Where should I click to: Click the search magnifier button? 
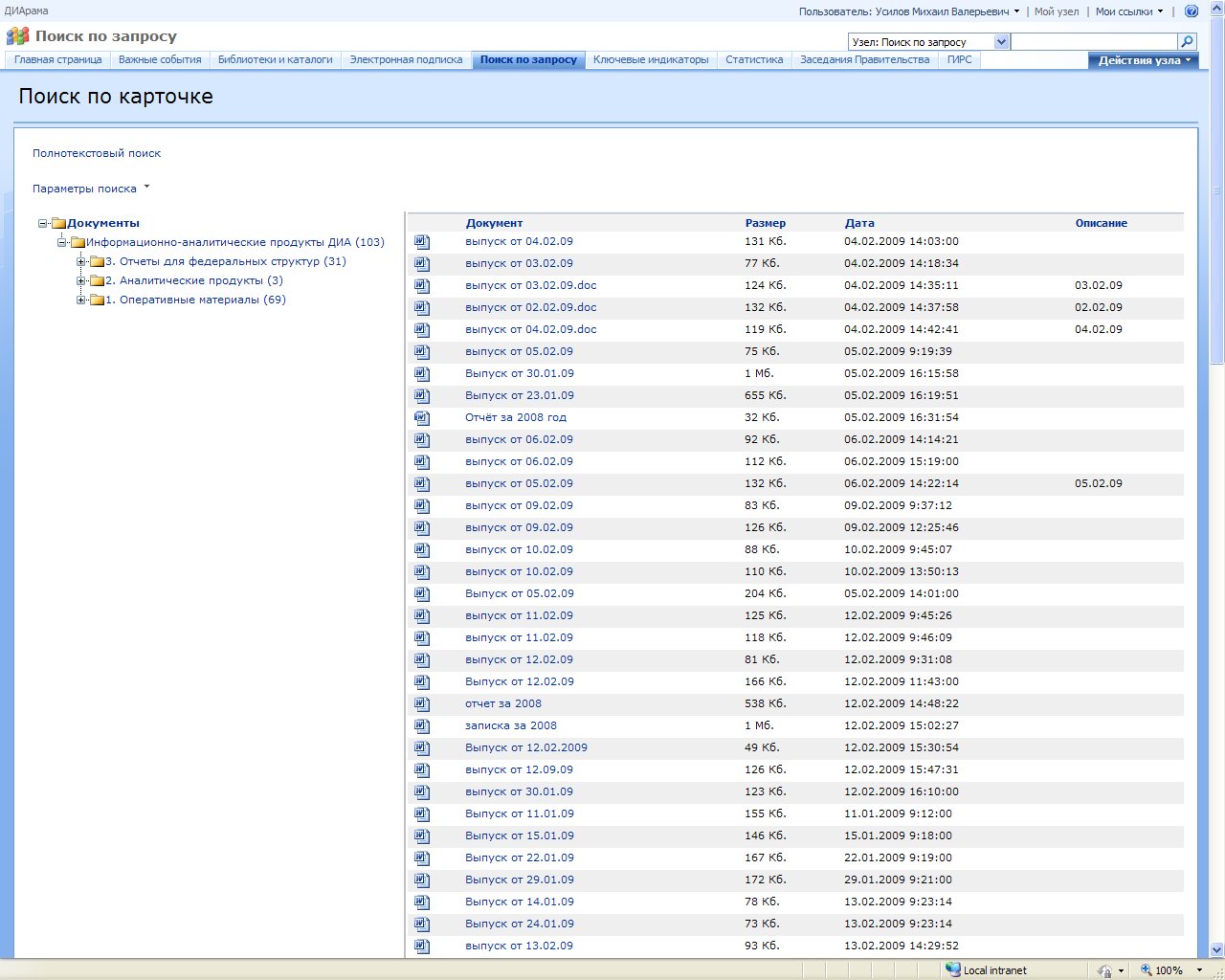1187,41
